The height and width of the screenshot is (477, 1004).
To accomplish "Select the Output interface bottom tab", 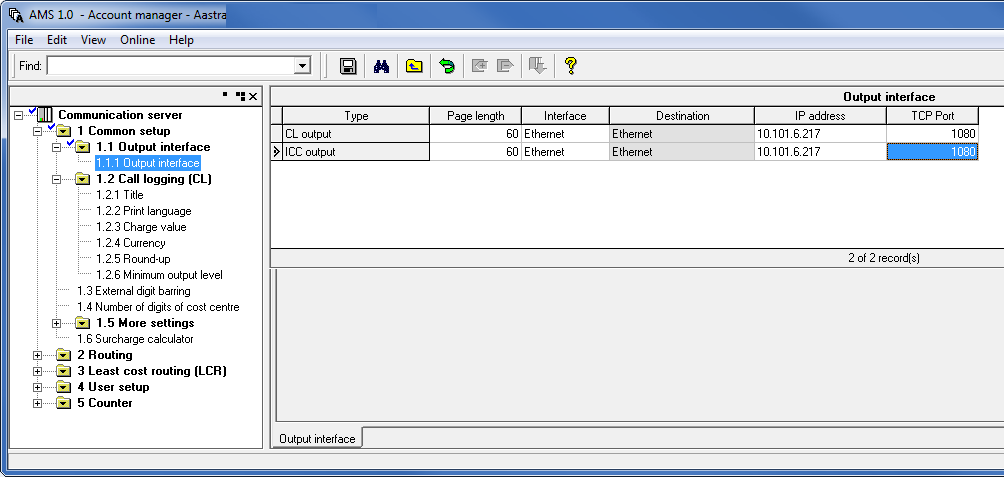I will [x=316, y=439].
